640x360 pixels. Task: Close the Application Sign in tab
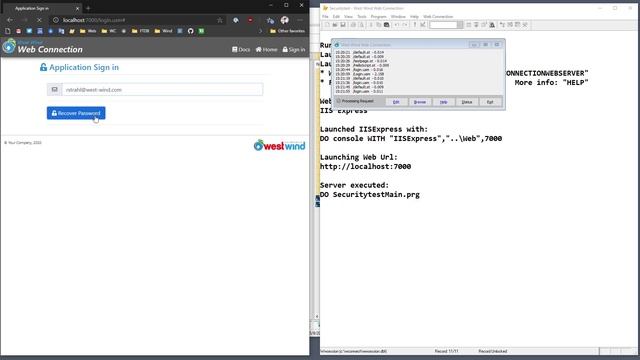click(x=77, y=8)
